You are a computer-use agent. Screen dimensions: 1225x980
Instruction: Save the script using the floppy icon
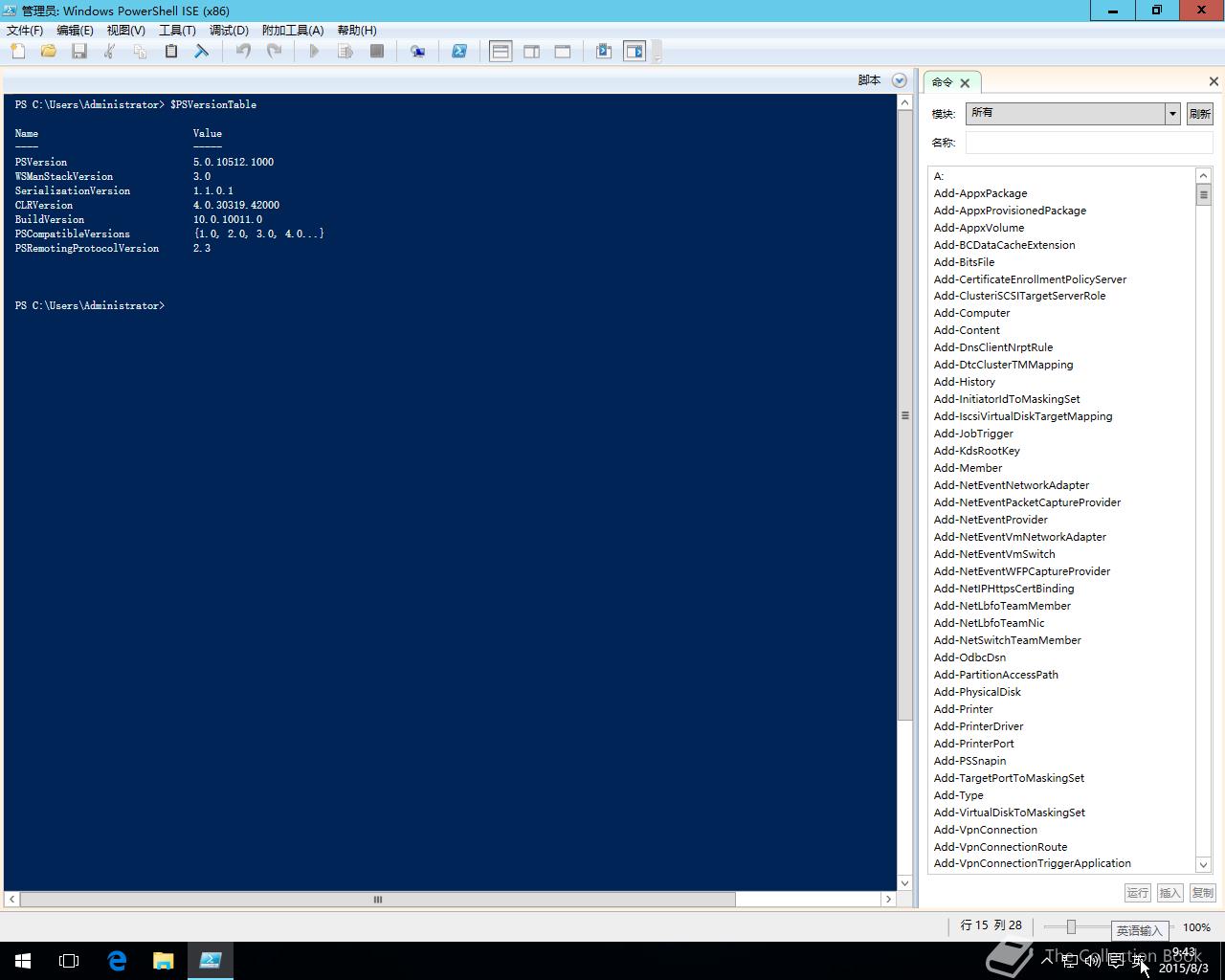click(x=79, y=52)
